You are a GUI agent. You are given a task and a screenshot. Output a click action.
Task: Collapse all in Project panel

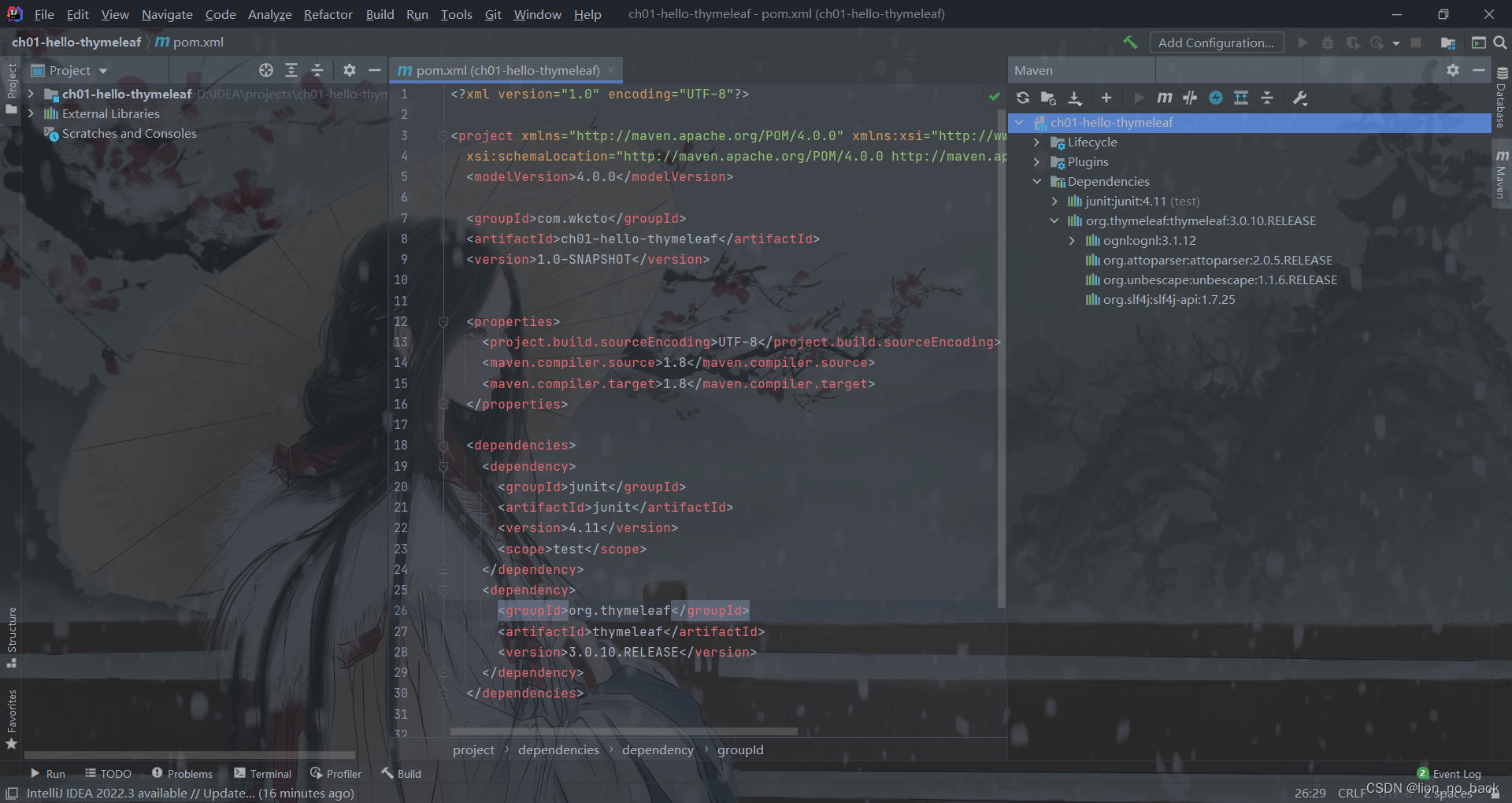coord(317,70)
